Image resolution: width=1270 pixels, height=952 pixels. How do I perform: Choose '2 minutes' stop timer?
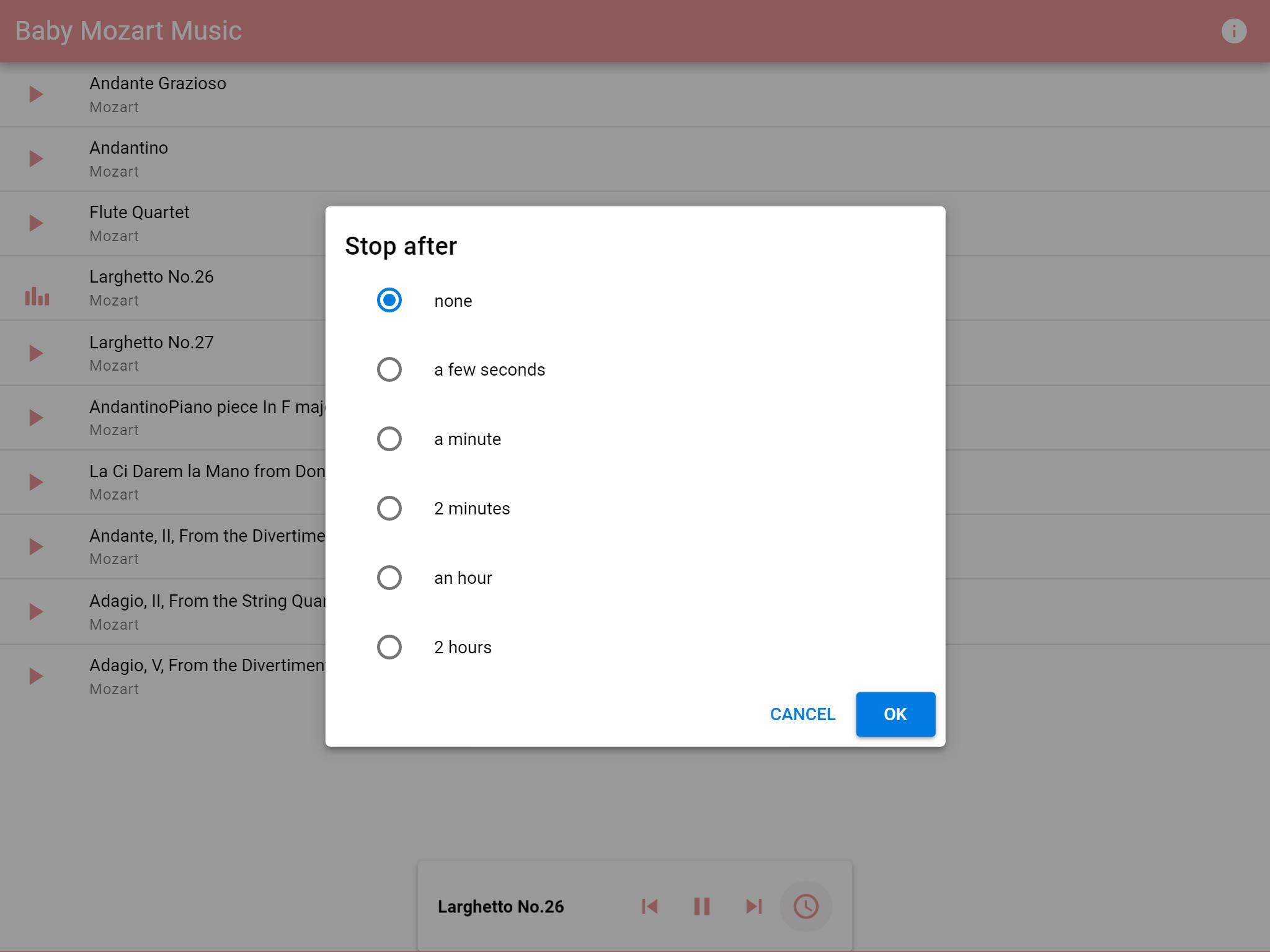[x=389, y=508]
